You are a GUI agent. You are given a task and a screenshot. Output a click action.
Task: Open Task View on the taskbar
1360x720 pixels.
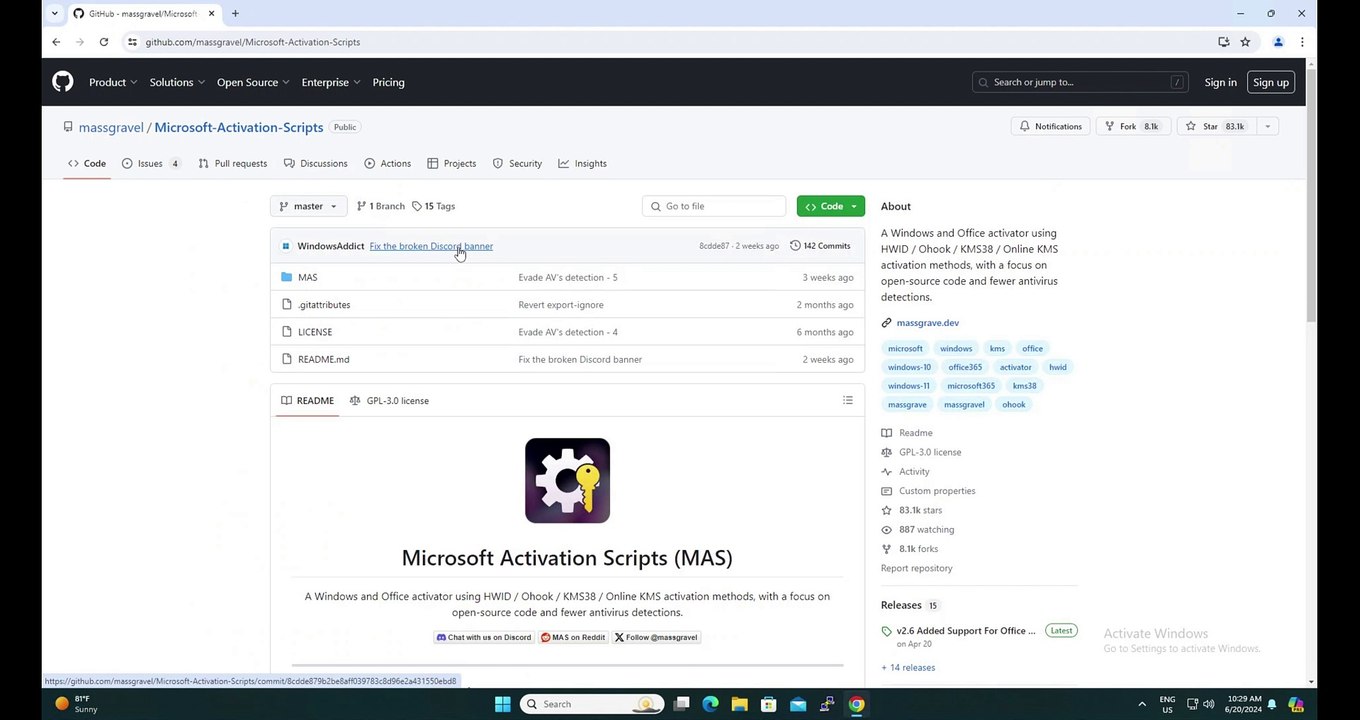pyautogui.click(x=681, y=704)
